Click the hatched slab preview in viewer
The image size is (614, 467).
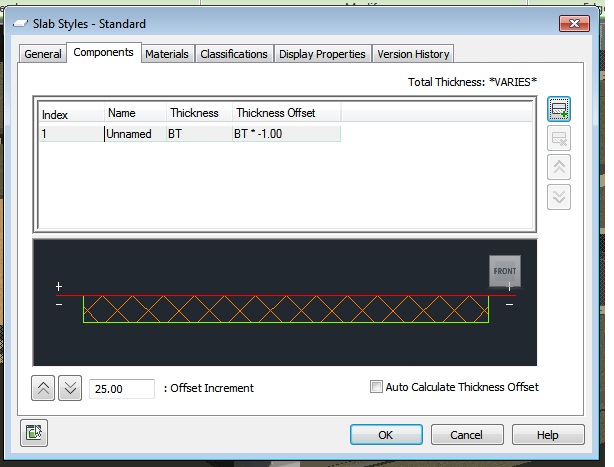click(286, 309)
